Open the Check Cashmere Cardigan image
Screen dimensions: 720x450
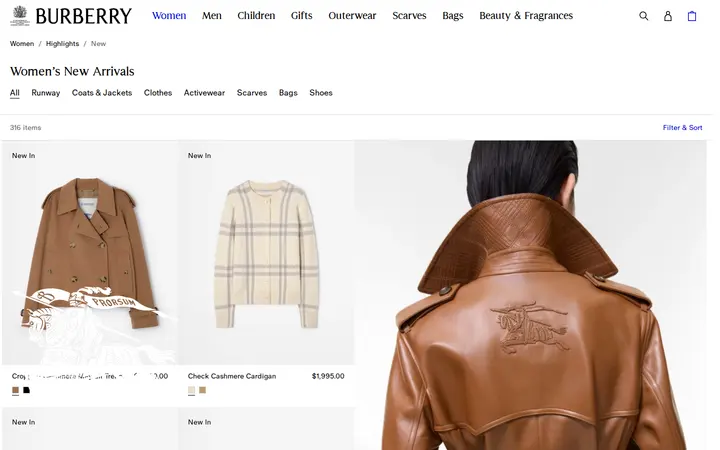tap(266, 253)
